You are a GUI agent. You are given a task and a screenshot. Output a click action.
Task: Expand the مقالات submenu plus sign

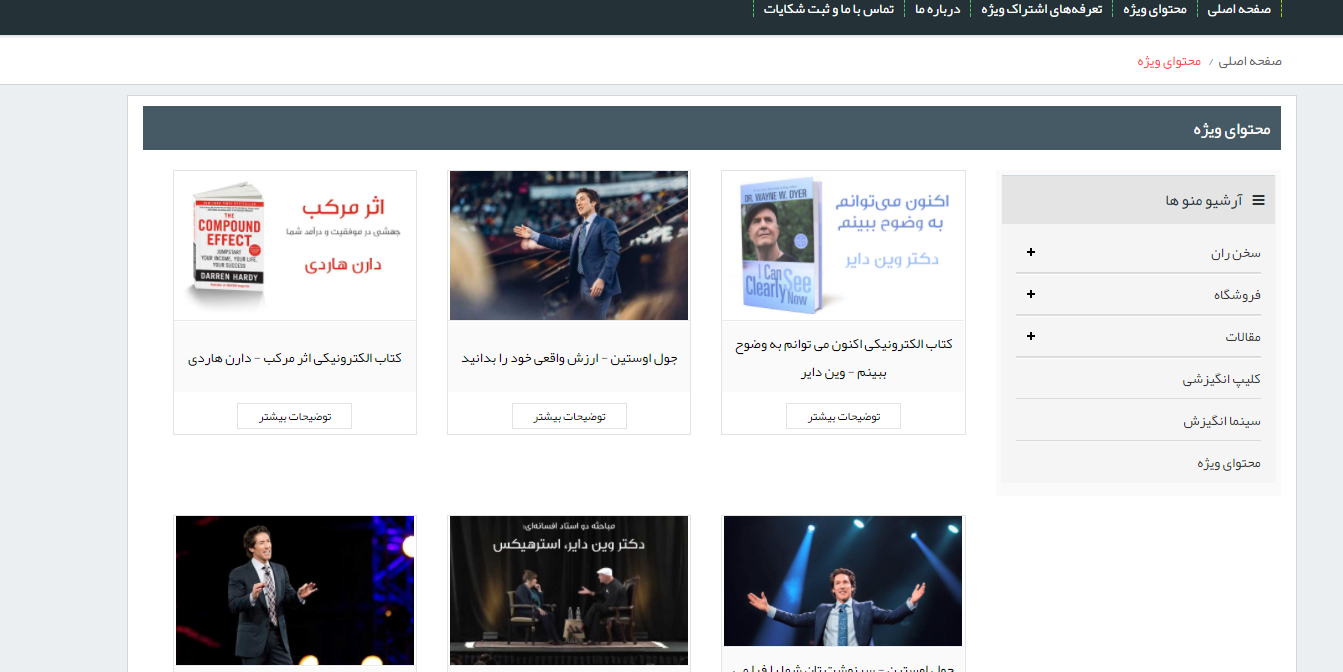(1031, 336)
